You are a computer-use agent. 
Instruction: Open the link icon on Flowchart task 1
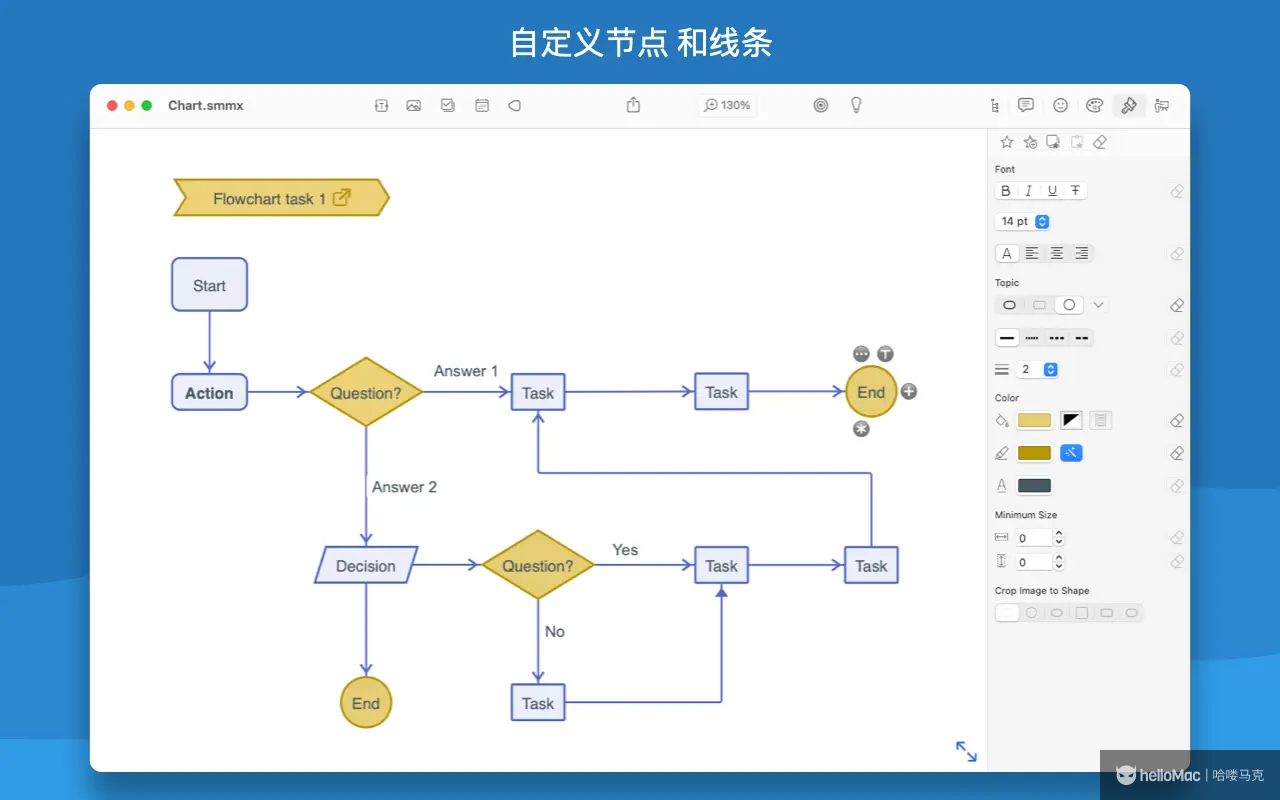click(x=342, y=198)
